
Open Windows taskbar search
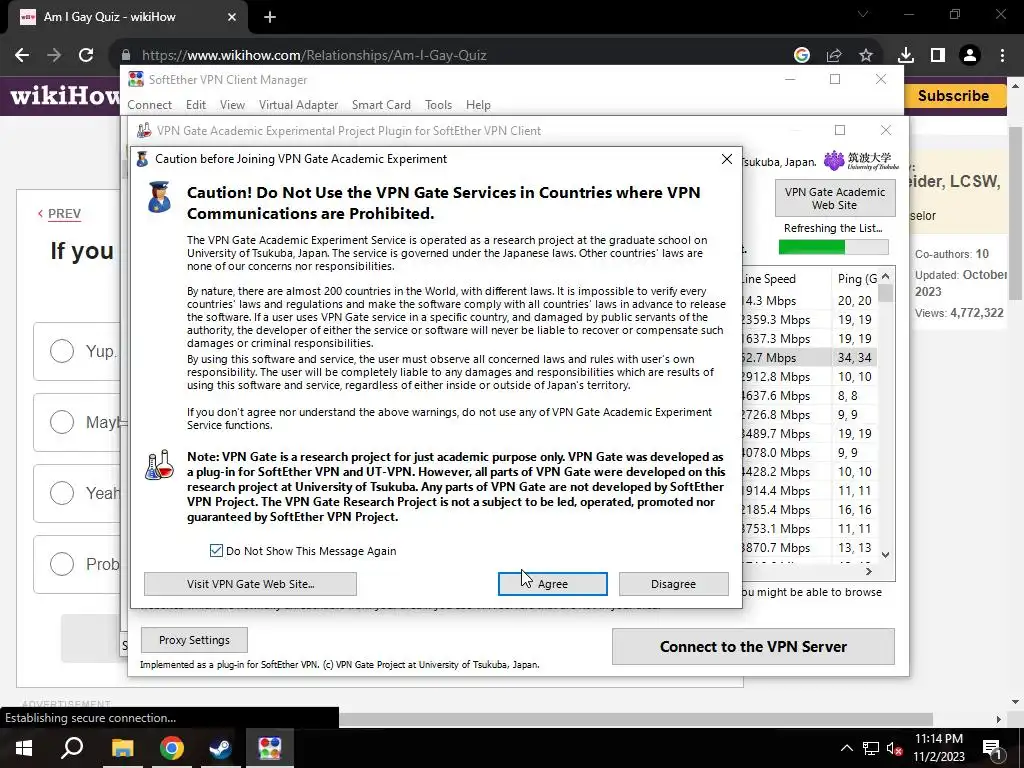pyautogui.click(x=72, y=748)
